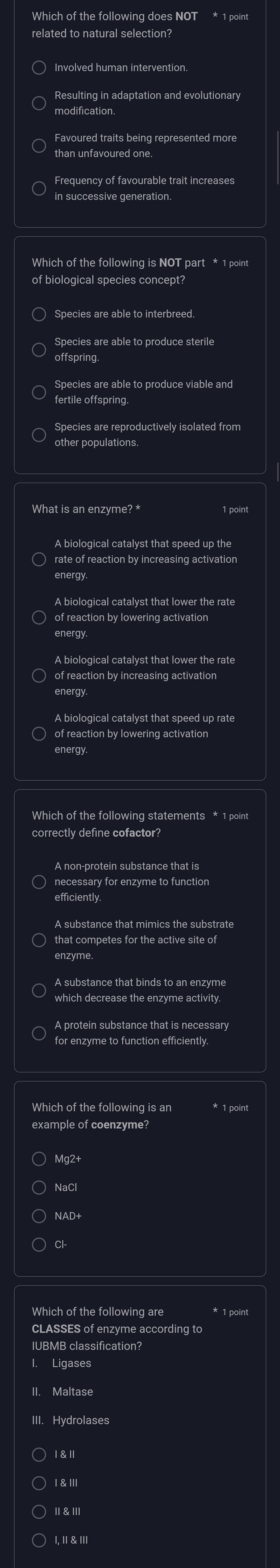Image resolution: width=280 pixels, height=1568 pixels.
Task: Select 'Species are able to produce viable and fertile offspring'
Action: pos(39,392)
